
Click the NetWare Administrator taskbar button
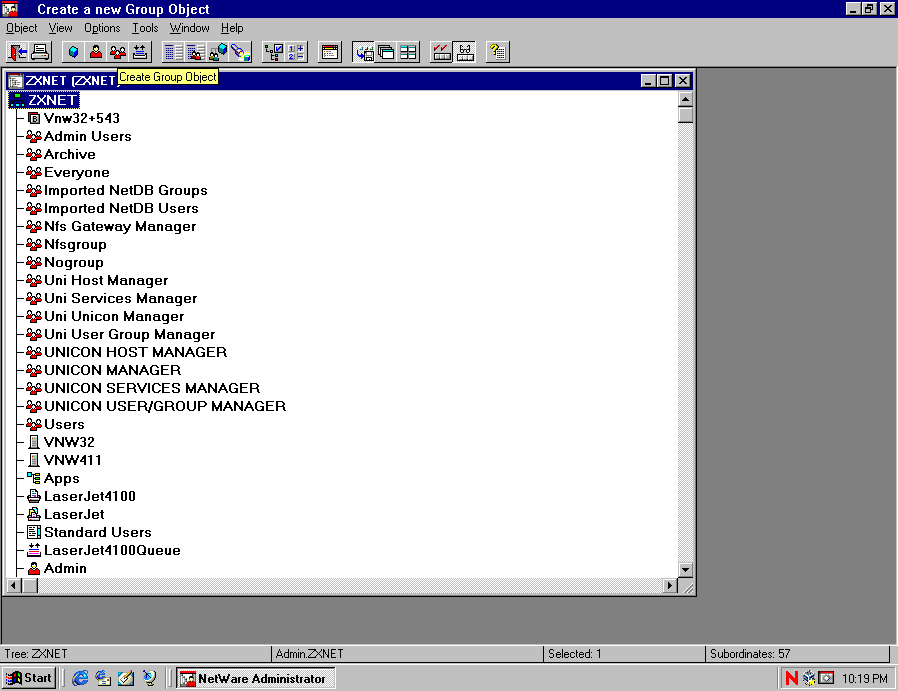tap(255, 678)
